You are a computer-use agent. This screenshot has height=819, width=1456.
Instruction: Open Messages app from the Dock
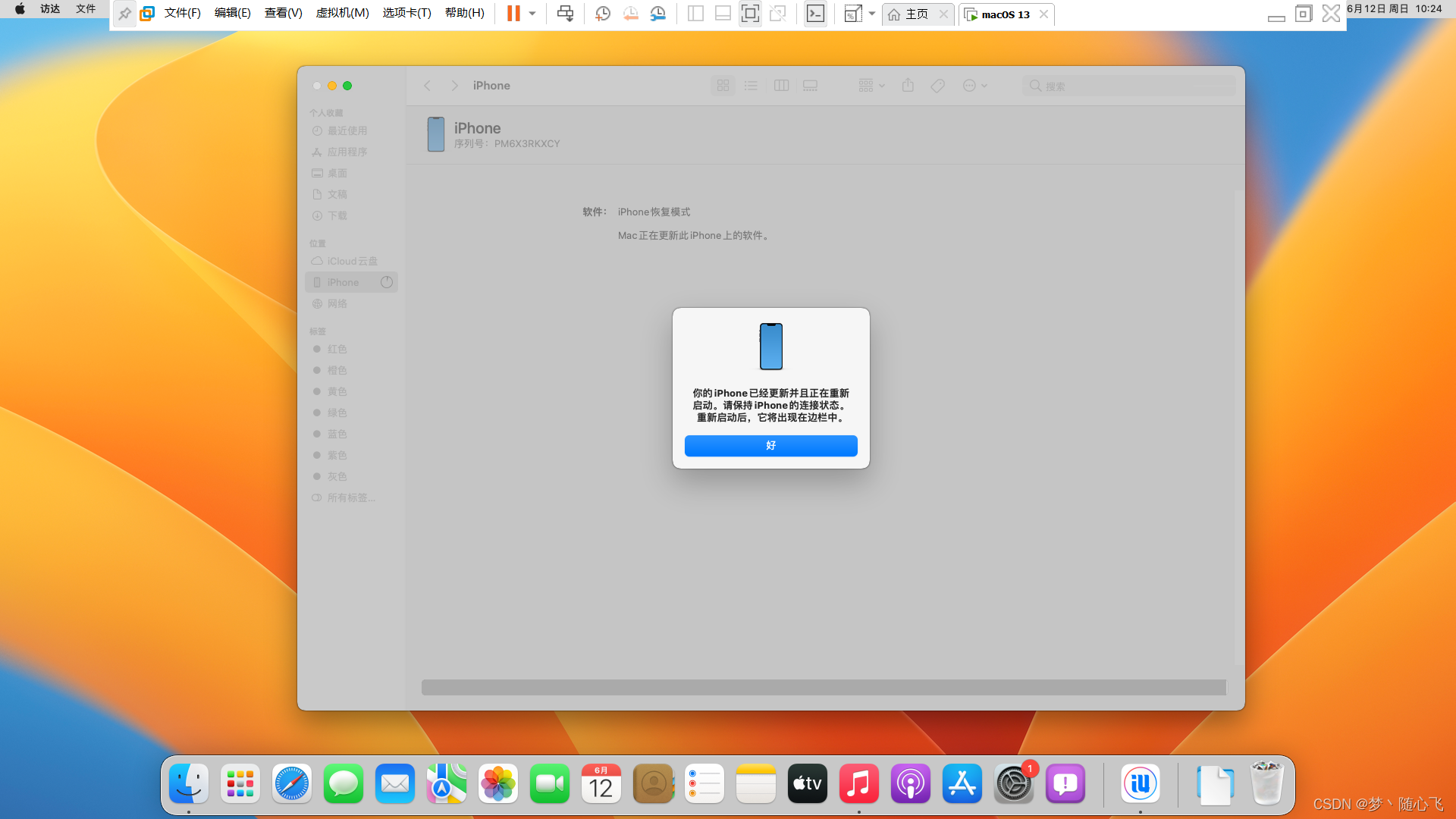[x=343, y=783]
